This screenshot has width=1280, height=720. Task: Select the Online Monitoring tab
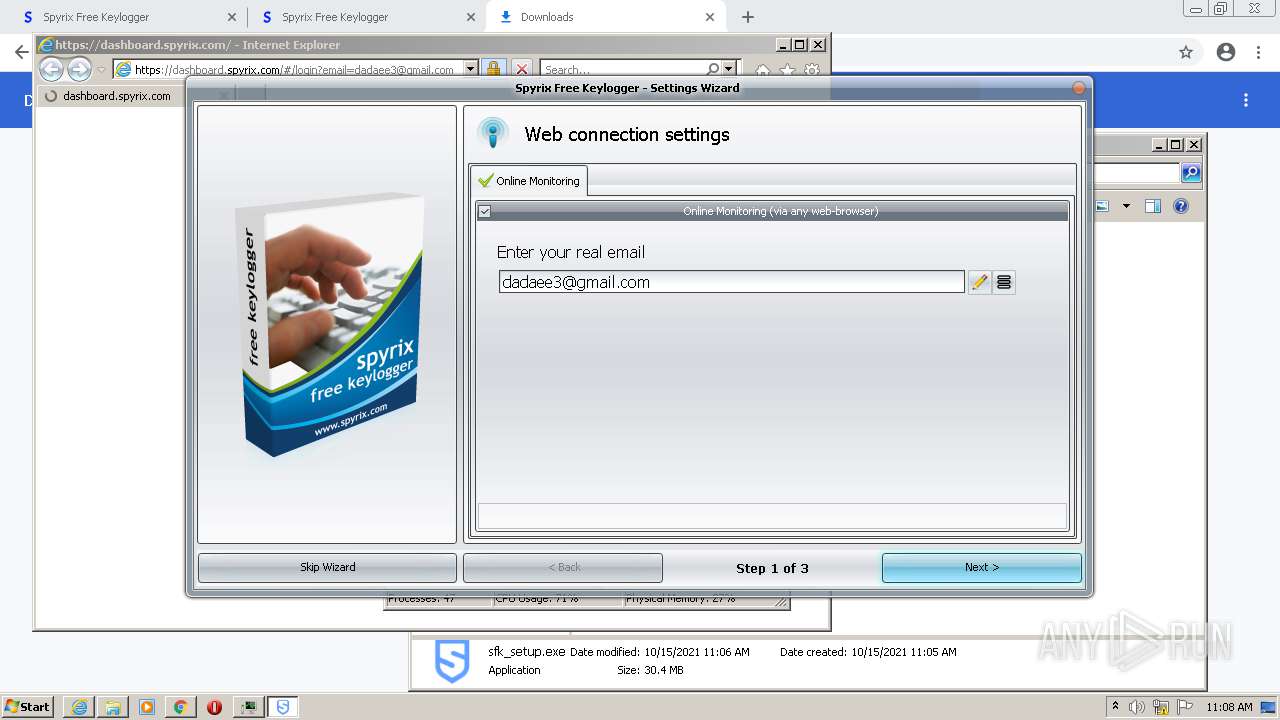529,181
